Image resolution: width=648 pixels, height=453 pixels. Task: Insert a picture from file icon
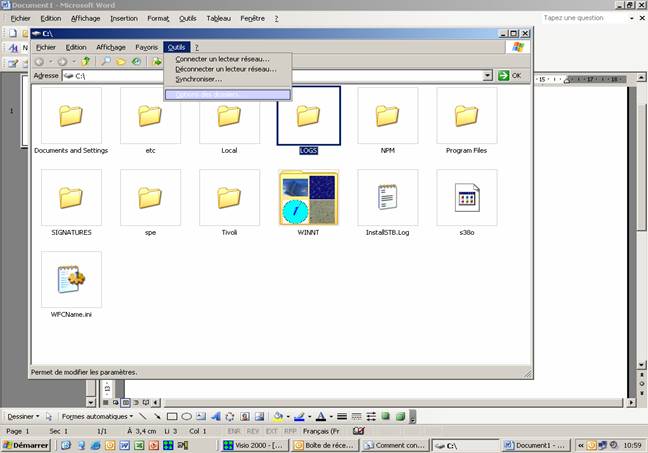coord(259,417)
